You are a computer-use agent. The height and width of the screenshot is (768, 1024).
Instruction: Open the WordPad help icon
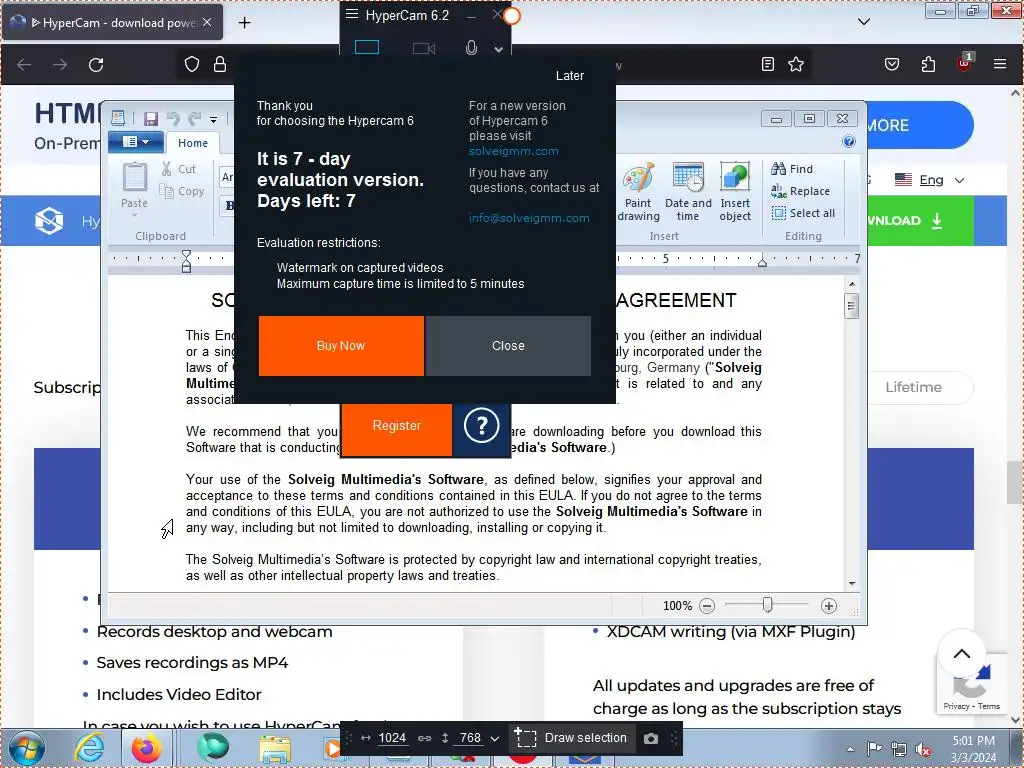[848, 142]
